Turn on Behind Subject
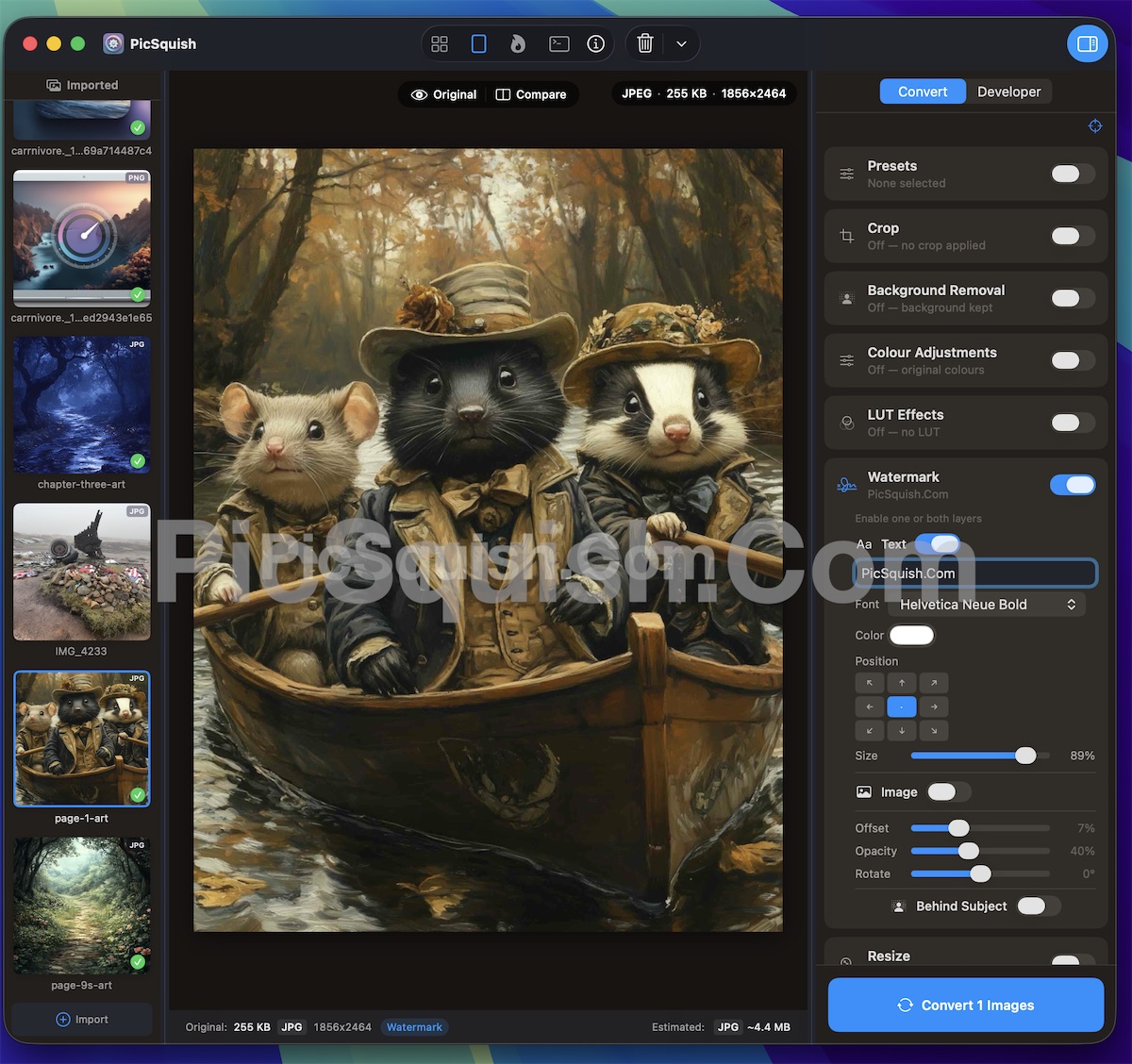Image resolution: width=1132 pixels, height=1064 pixels. (x=1039, y=906)
